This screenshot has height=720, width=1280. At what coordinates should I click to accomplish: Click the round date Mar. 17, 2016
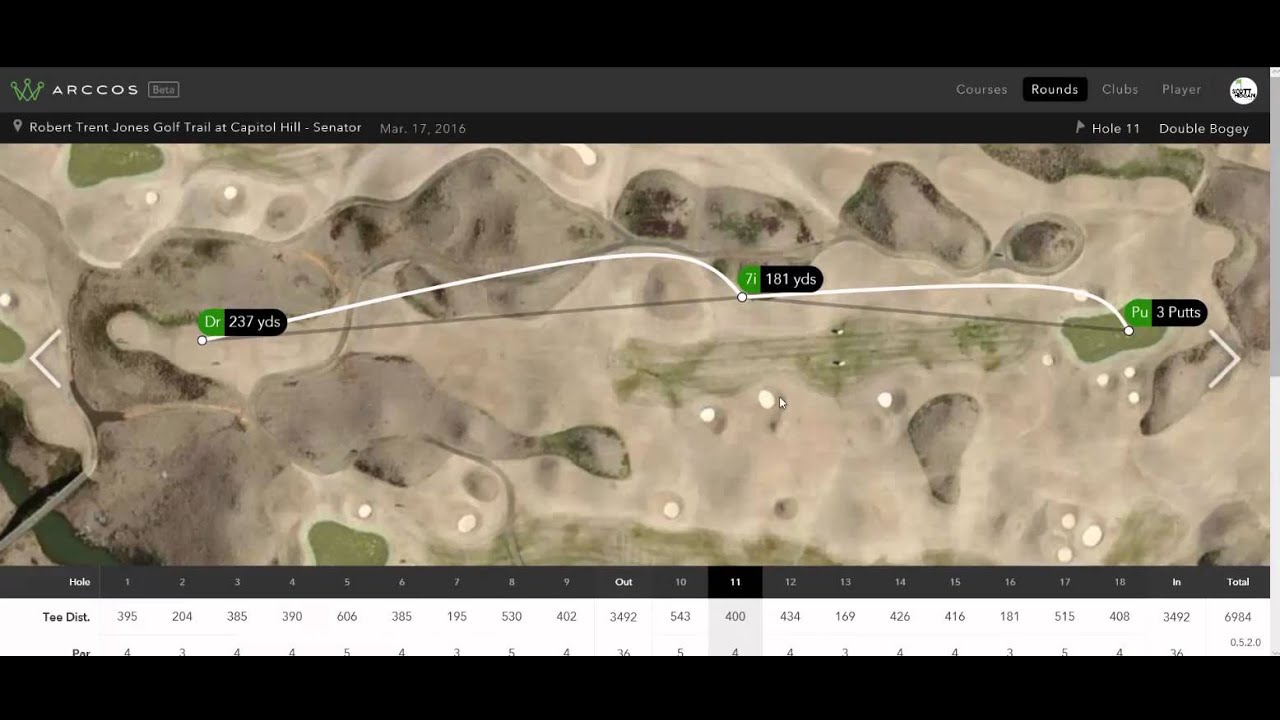[423, 128]
